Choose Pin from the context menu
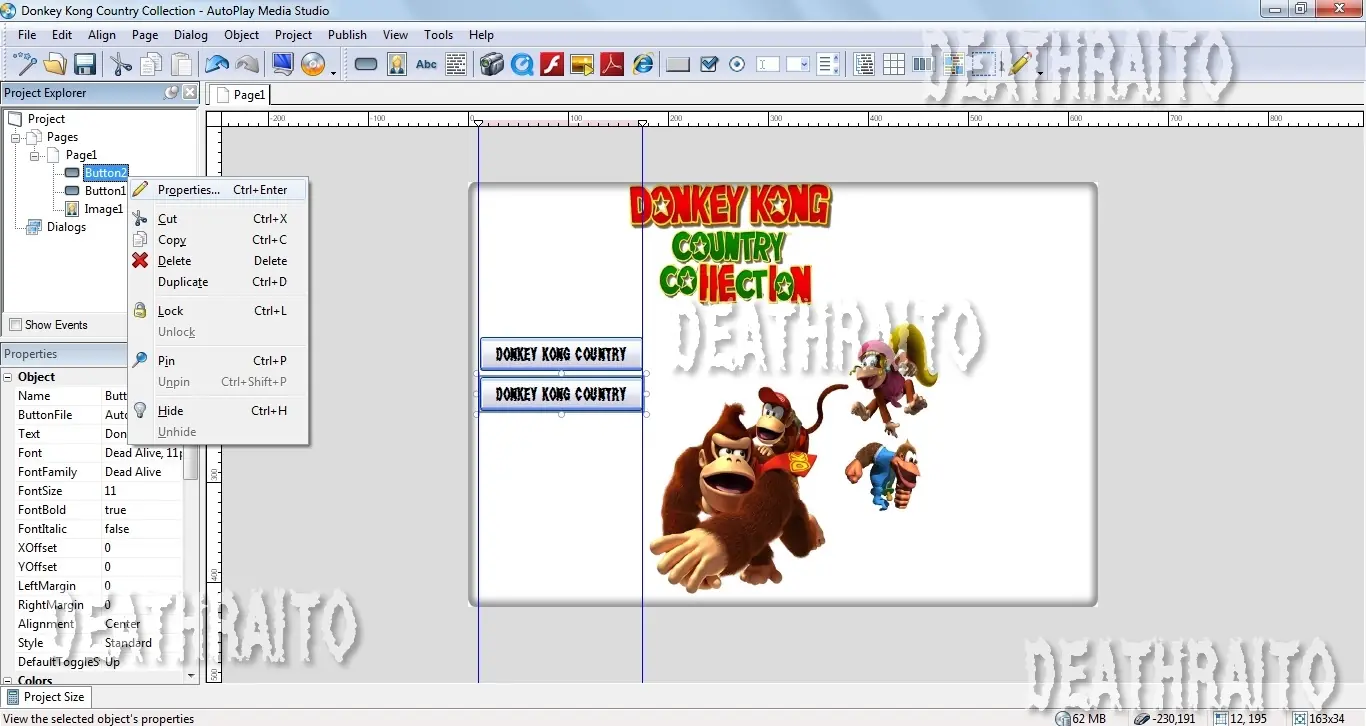Image resolution: width=1366 pixels, height=726 pixels. click(218, 361)
